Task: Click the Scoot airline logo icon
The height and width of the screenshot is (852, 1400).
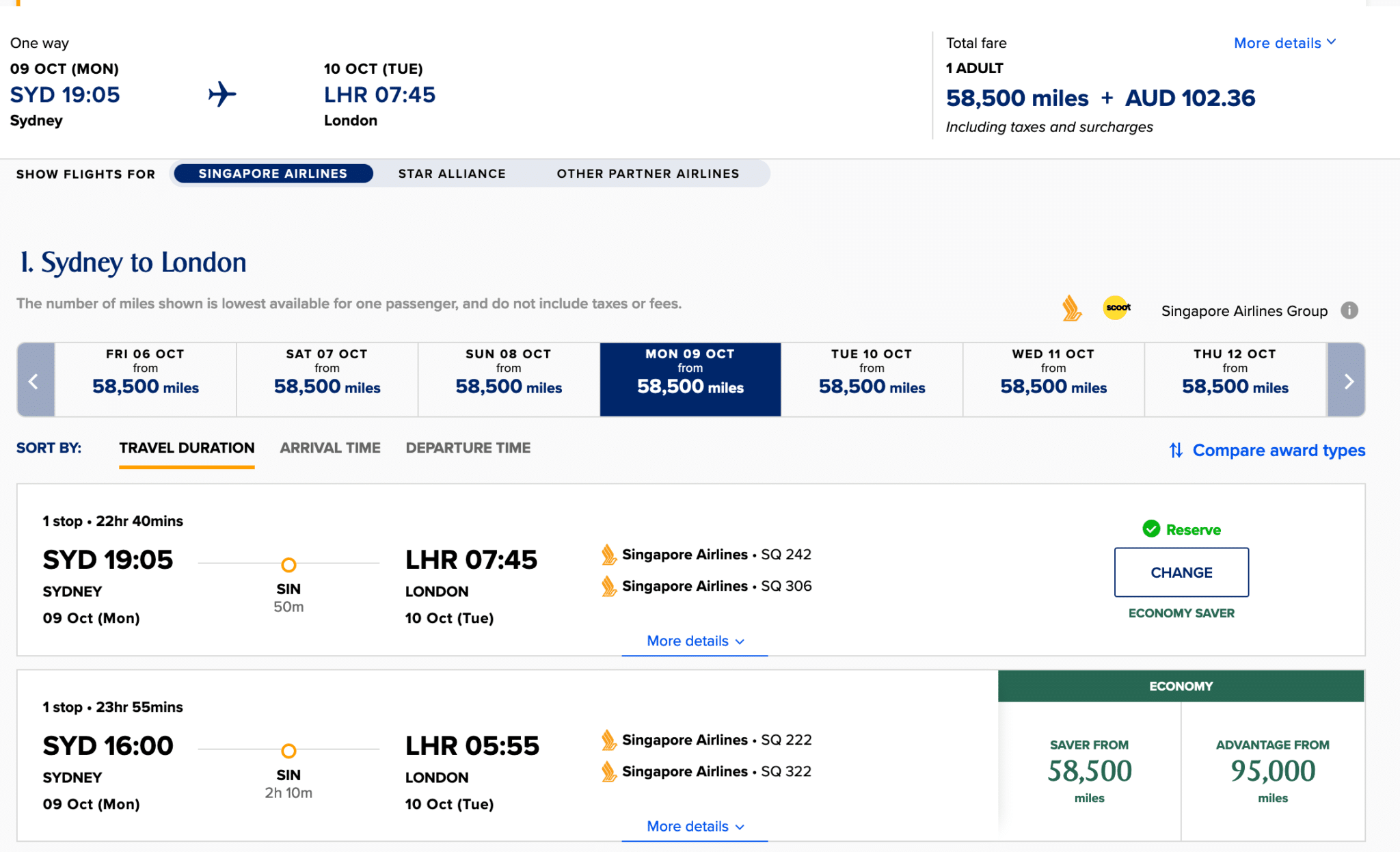Action: point(1116,308)
